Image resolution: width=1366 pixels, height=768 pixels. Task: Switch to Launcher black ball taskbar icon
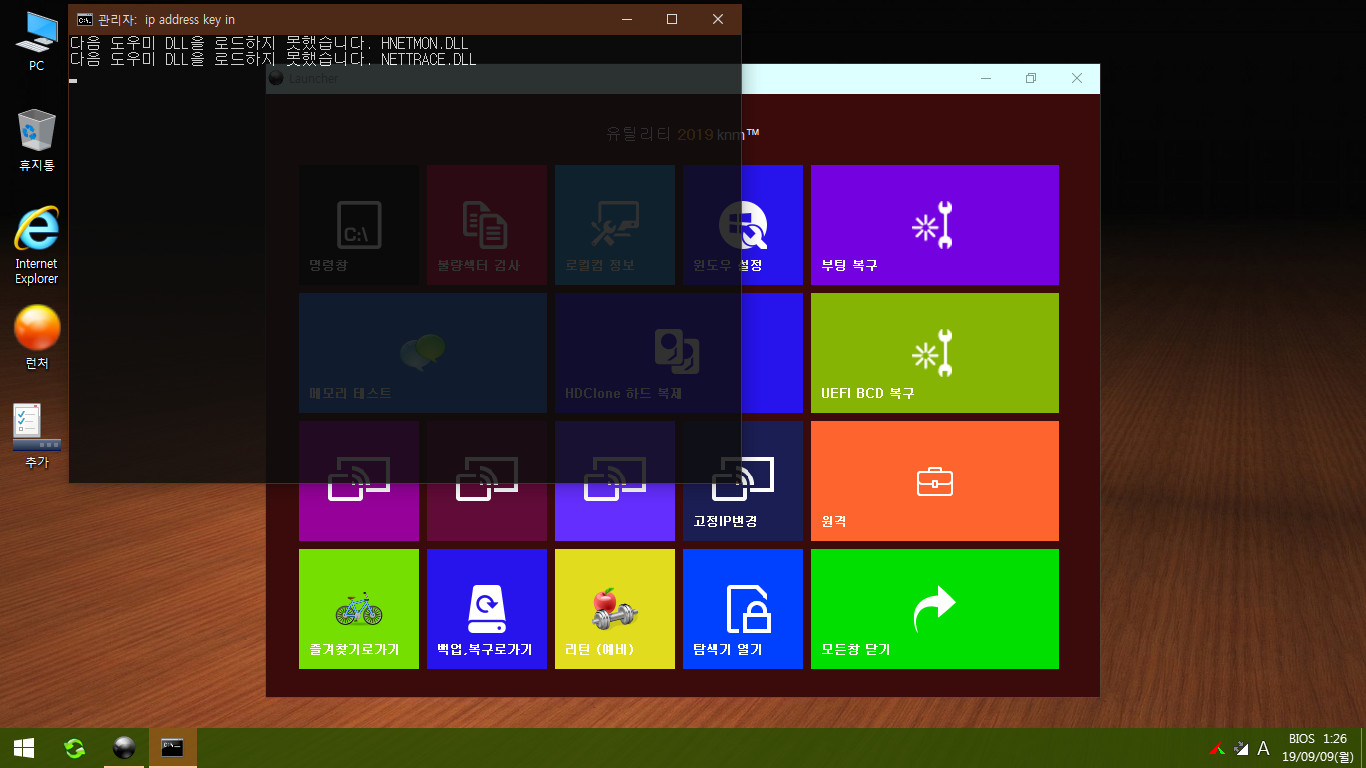click(x=124, y=748)
